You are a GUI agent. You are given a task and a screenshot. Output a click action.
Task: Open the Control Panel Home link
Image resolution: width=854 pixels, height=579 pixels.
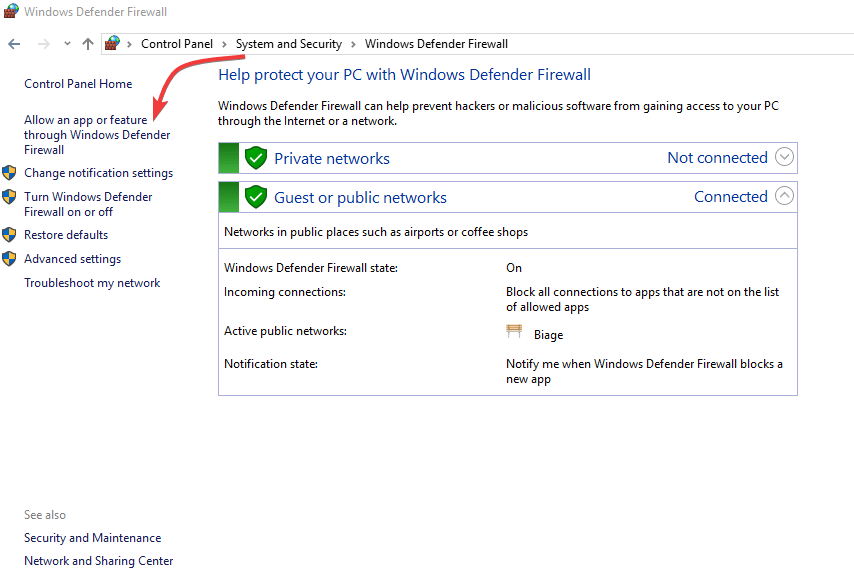[78, 84]
